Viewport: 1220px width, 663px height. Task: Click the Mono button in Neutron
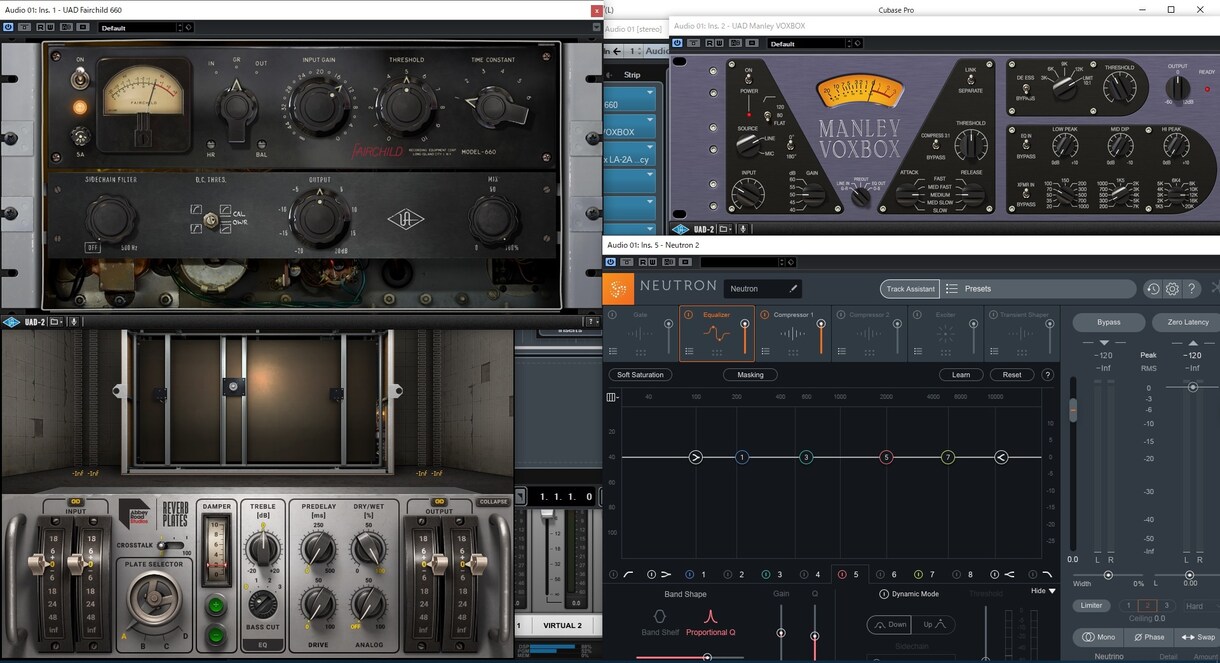click(x=1099, y=637)
